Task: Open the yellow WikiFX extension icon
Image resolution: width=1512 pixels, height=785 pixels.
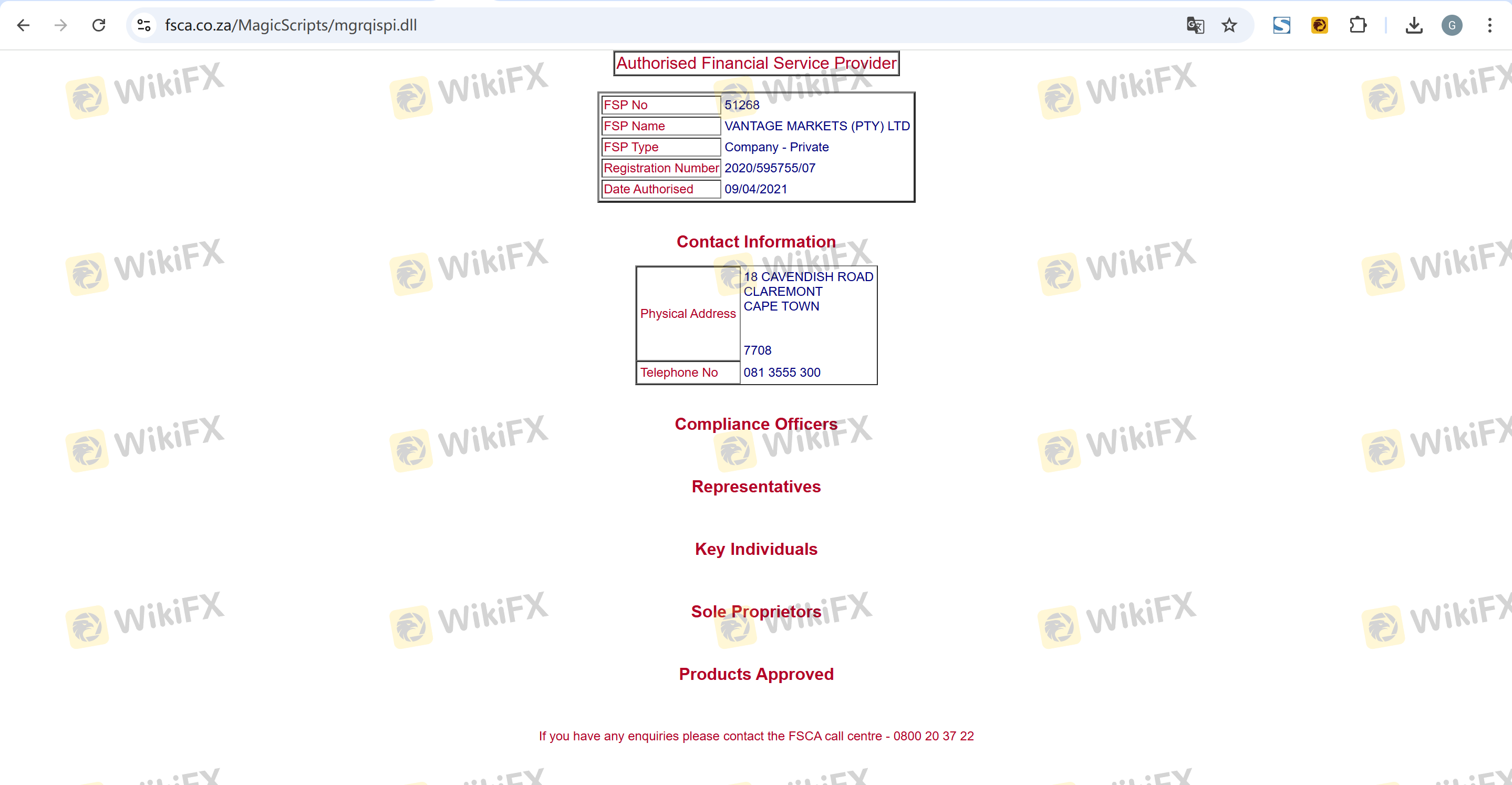Action: pos(1319,25)
